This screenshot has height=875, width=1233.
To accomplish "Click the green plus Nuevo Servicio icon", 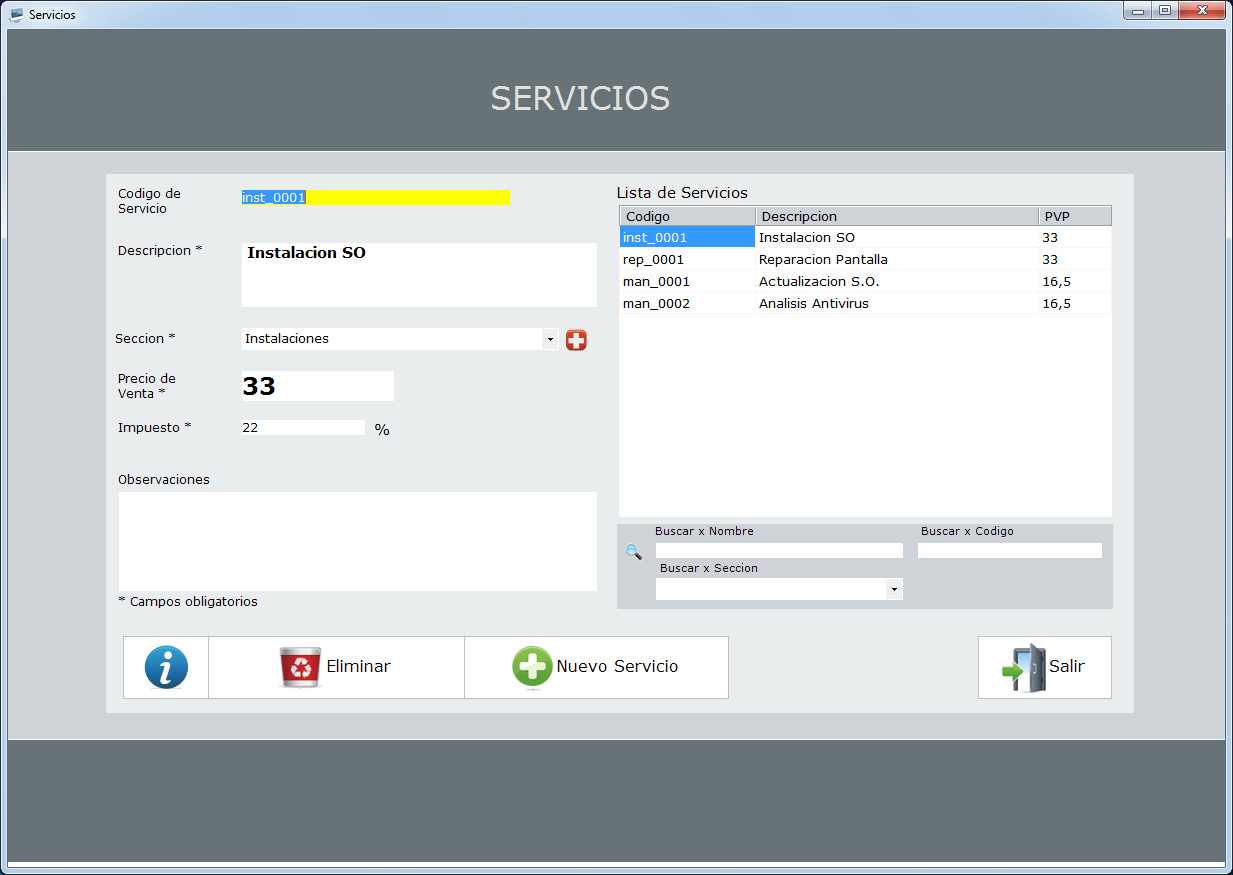I will (532, 667).
